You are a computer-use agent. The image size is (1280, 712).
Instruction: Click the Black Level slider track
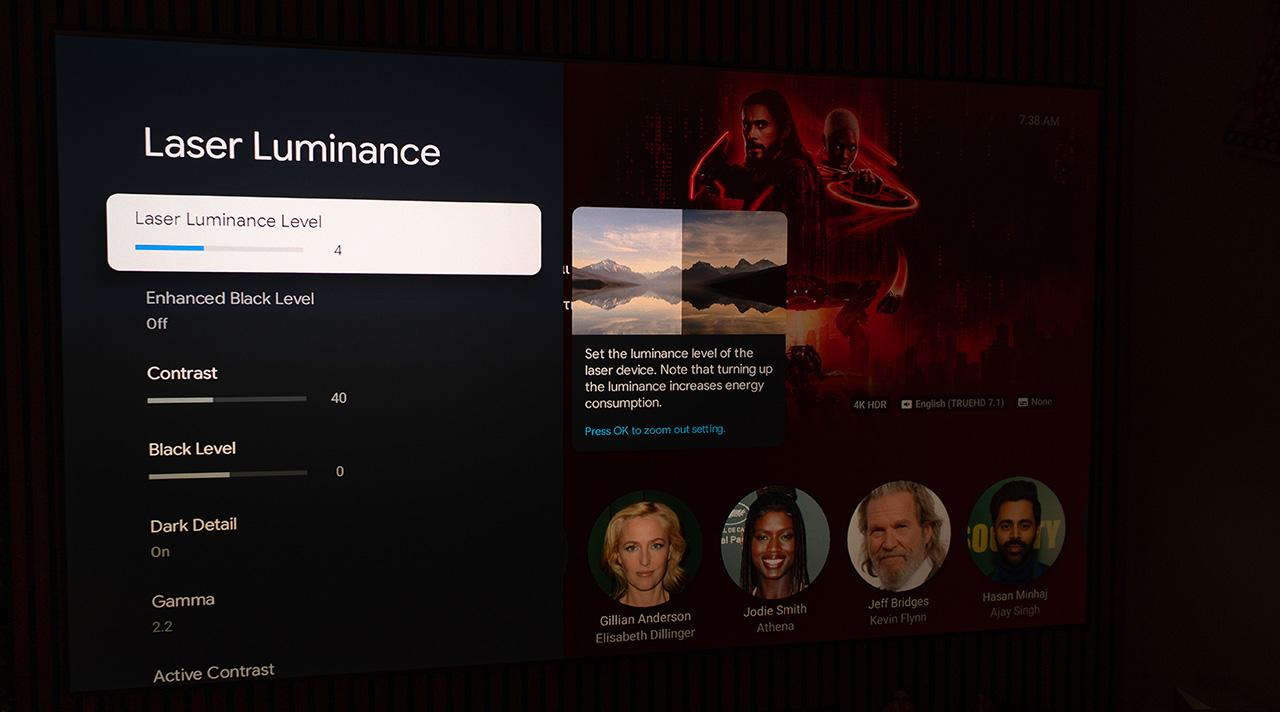pyautogui.click(x=228, y=474)
